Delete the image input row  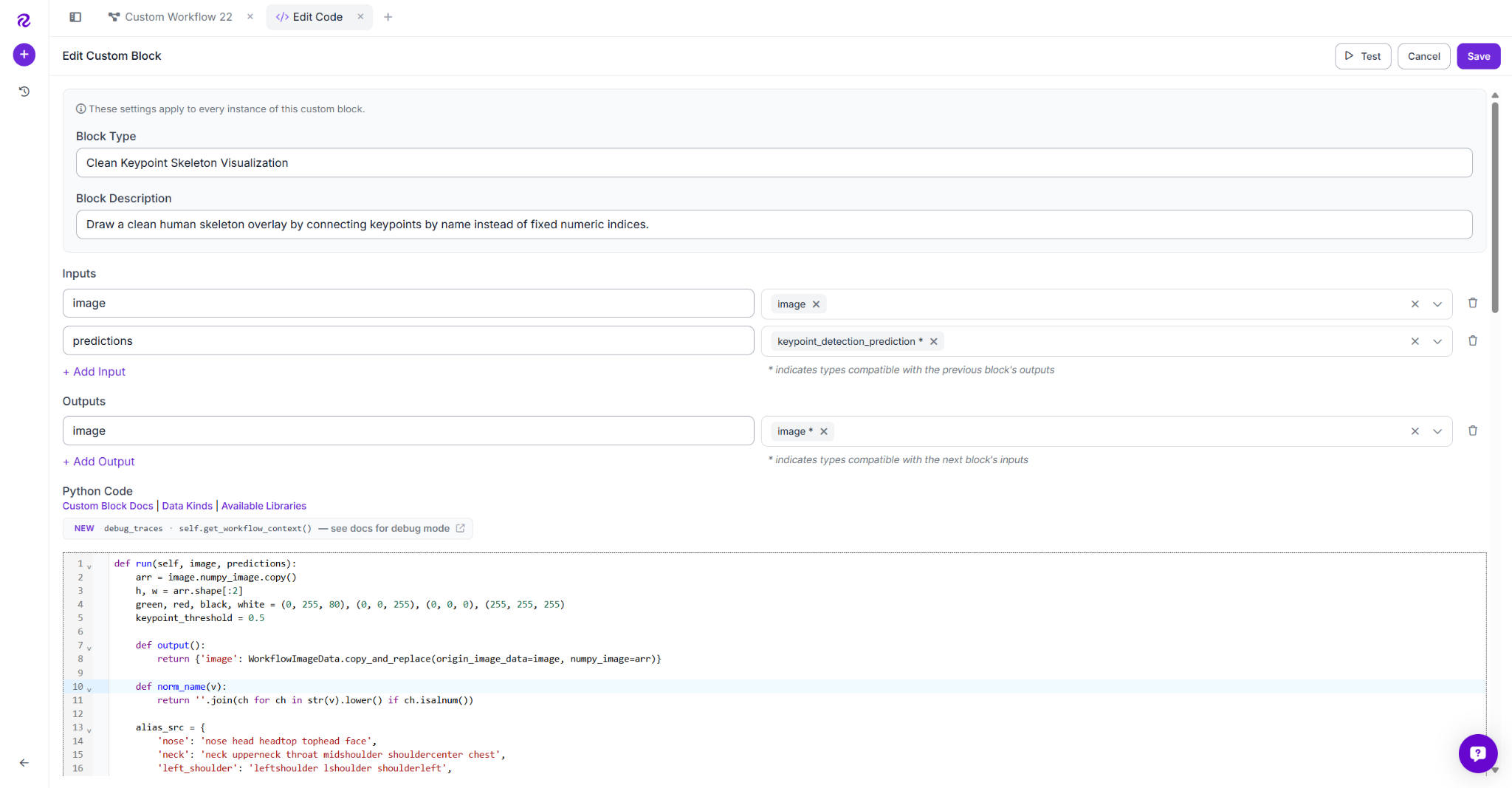[1473, 304]
